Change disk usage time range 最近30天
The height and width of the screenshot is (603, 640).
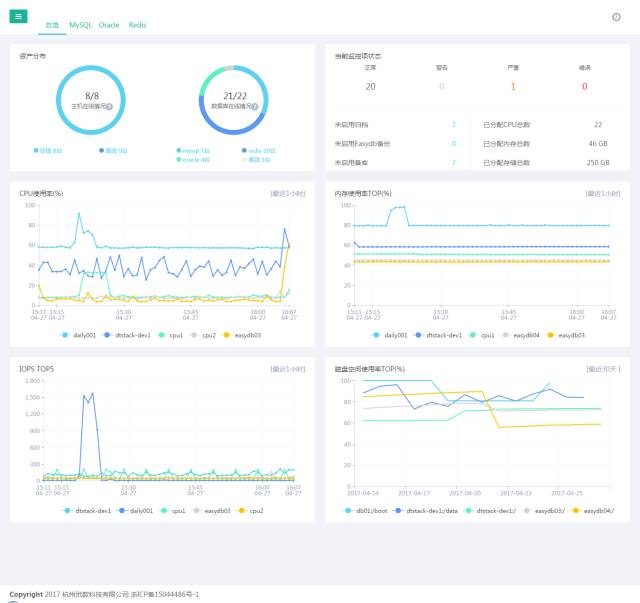click(603, 369)
